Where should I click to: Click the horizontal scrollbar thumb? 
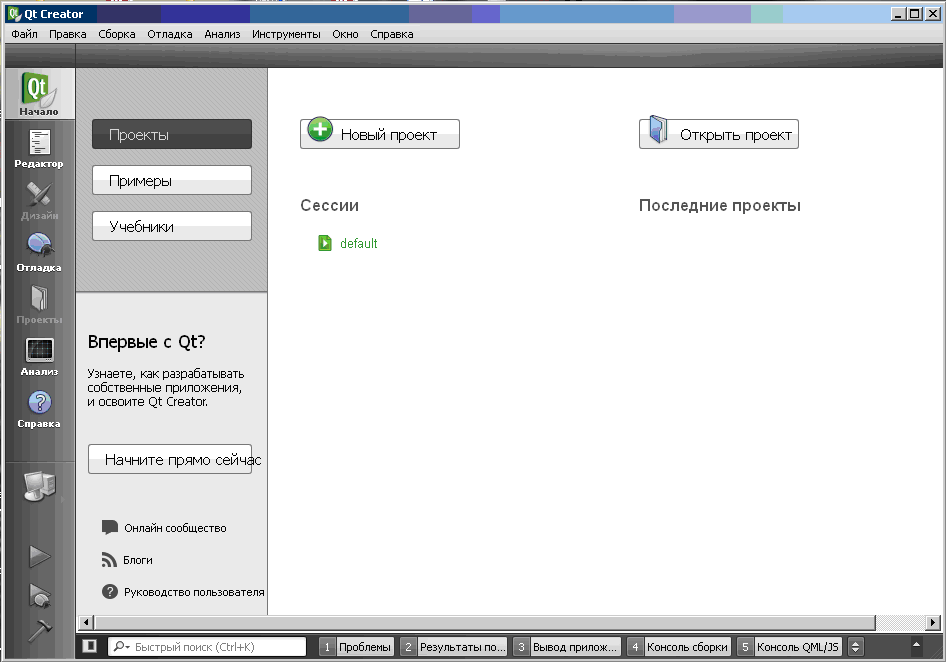pyautogui.click(x=485, y=622)
